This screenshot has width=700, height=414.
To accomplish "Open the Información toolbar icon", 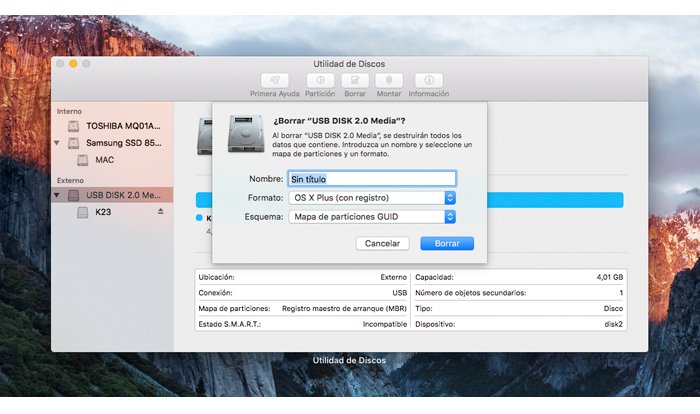I will (x=429, y=80).
